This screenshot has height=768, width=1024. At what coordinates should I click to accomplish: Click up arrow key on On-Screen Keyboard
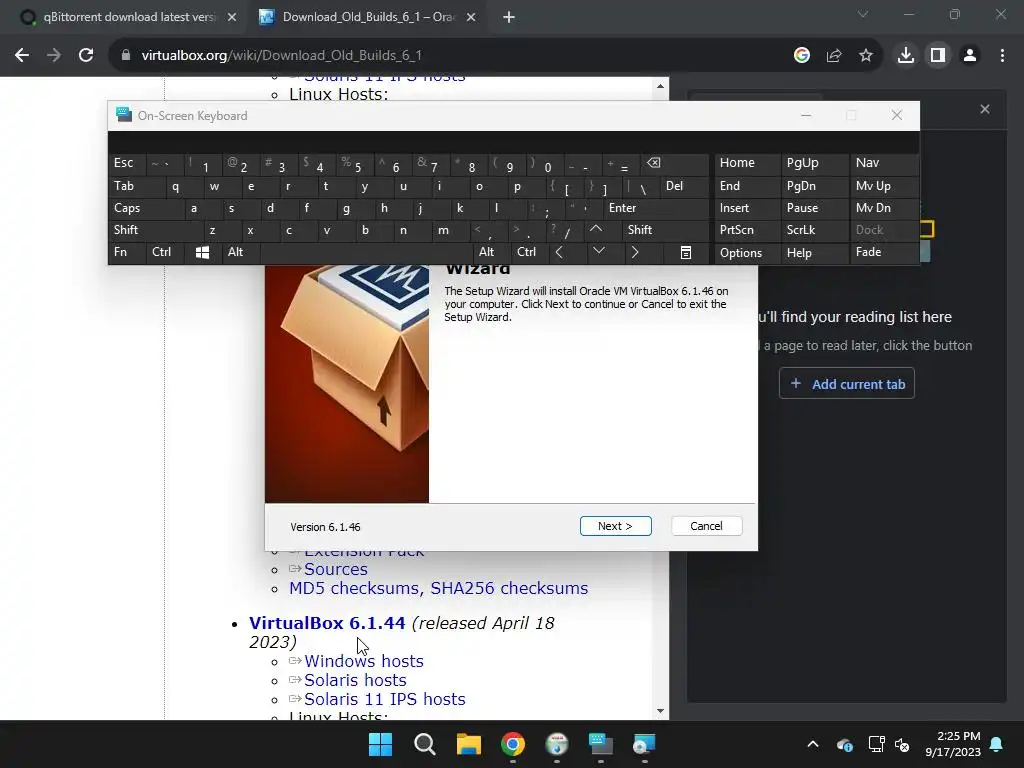[x=596, y=229]
